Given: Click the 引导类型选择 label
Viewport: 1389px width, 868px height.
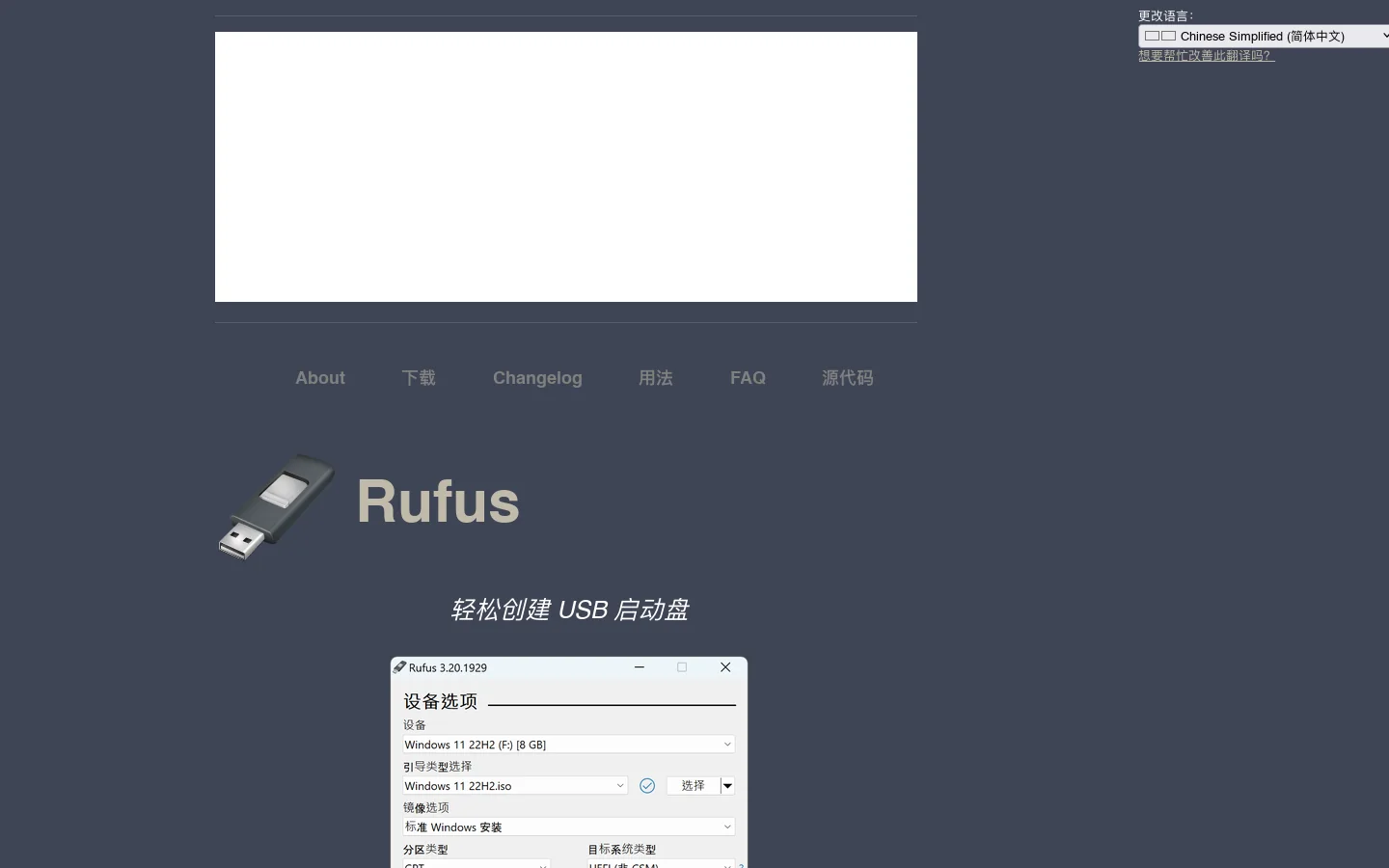Looking at the screenshot, I should pos(438,767).
